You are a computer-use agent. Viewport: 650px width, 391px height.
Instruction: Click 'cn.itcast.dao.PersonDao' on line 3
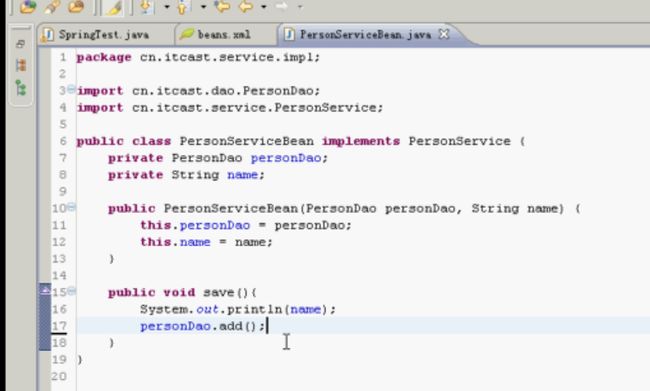(x=222, y=91)
